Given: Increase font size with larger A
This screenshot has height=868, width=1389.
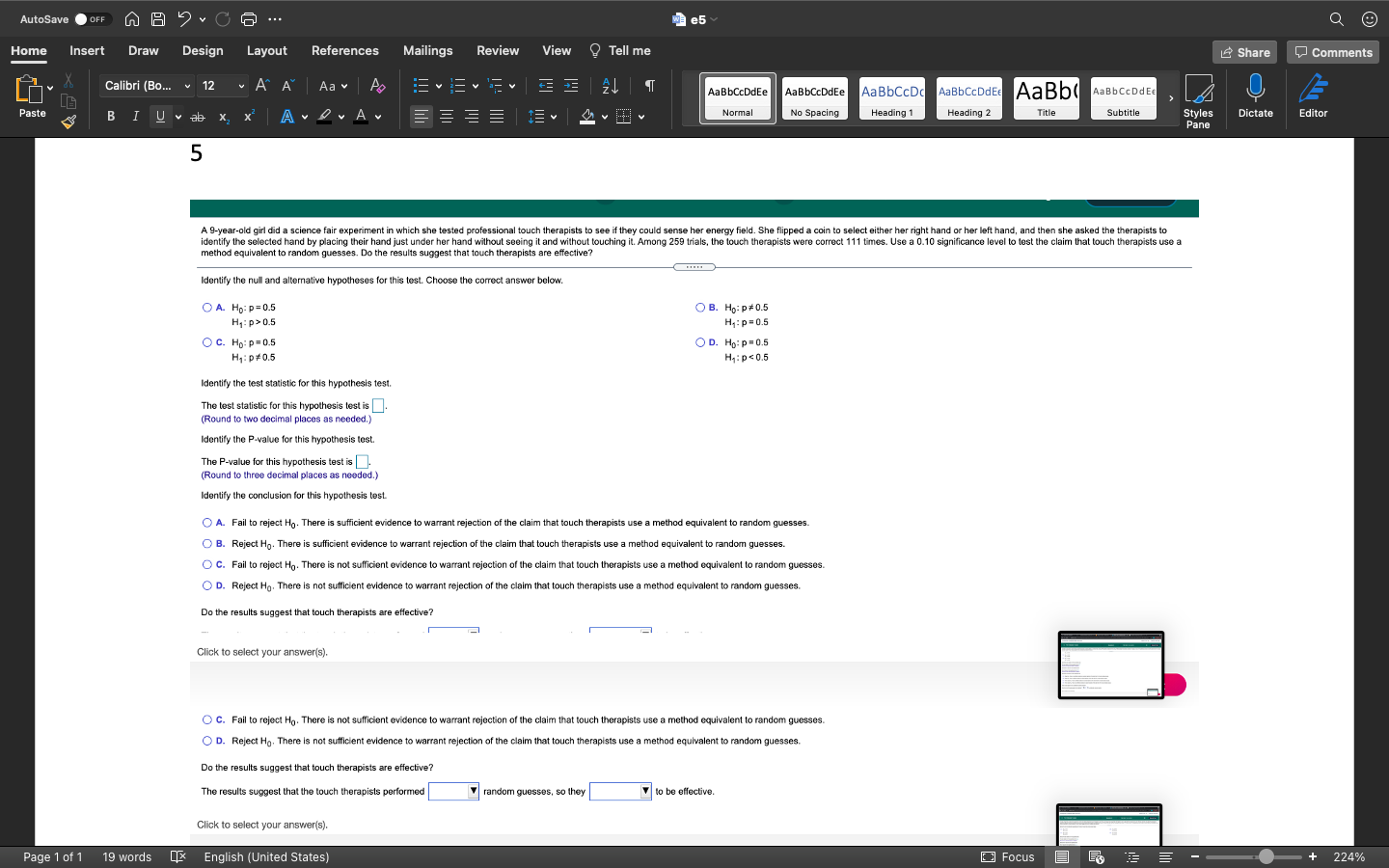Looking at the screenshot, I should tap(262, 86).
